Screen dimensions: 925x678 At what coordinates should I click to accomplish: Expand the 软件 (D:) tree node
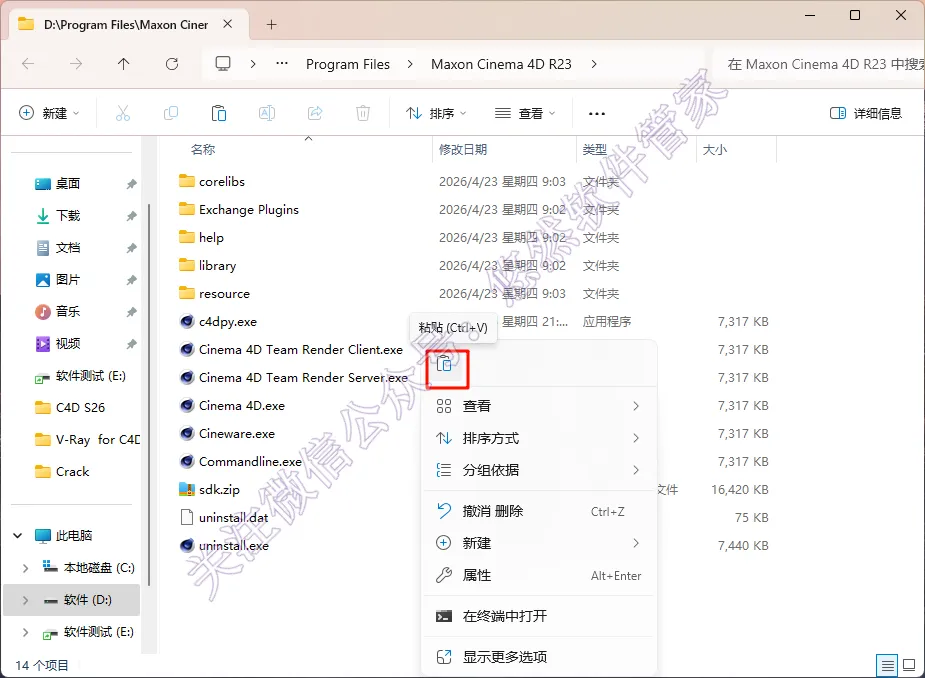pos(25,600)
